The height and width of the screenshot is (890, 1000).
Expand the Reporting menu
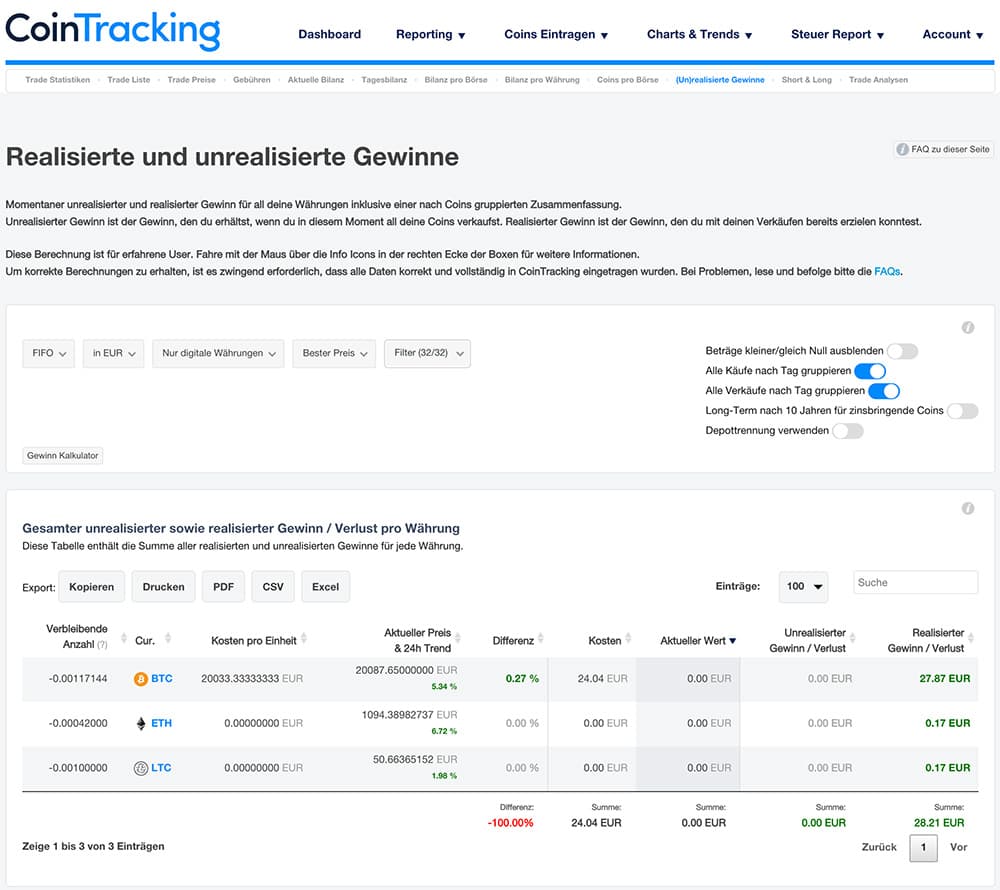tap(430, 34)
